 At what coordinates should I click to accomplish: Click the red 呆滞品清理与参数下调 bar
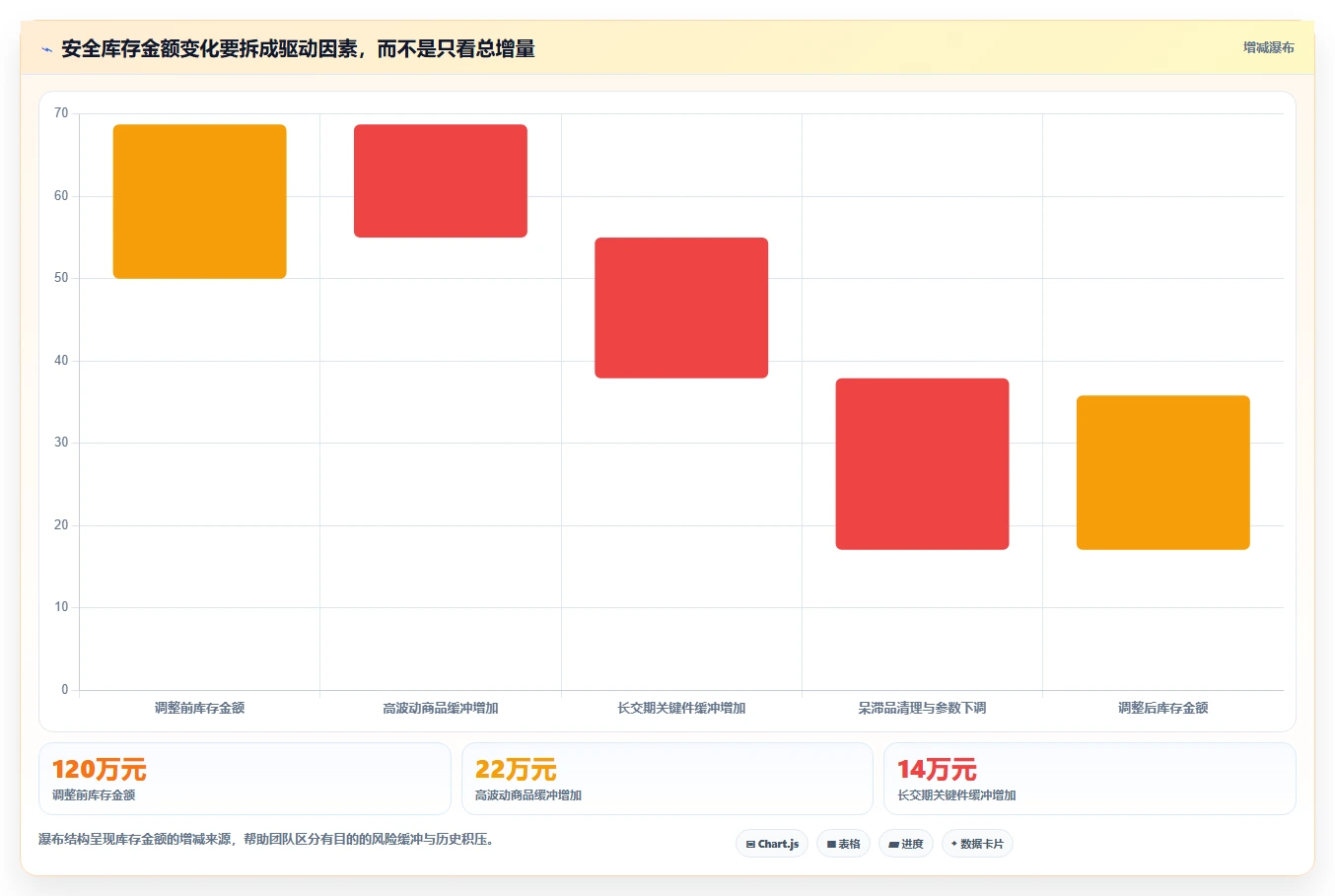[922, 463]
